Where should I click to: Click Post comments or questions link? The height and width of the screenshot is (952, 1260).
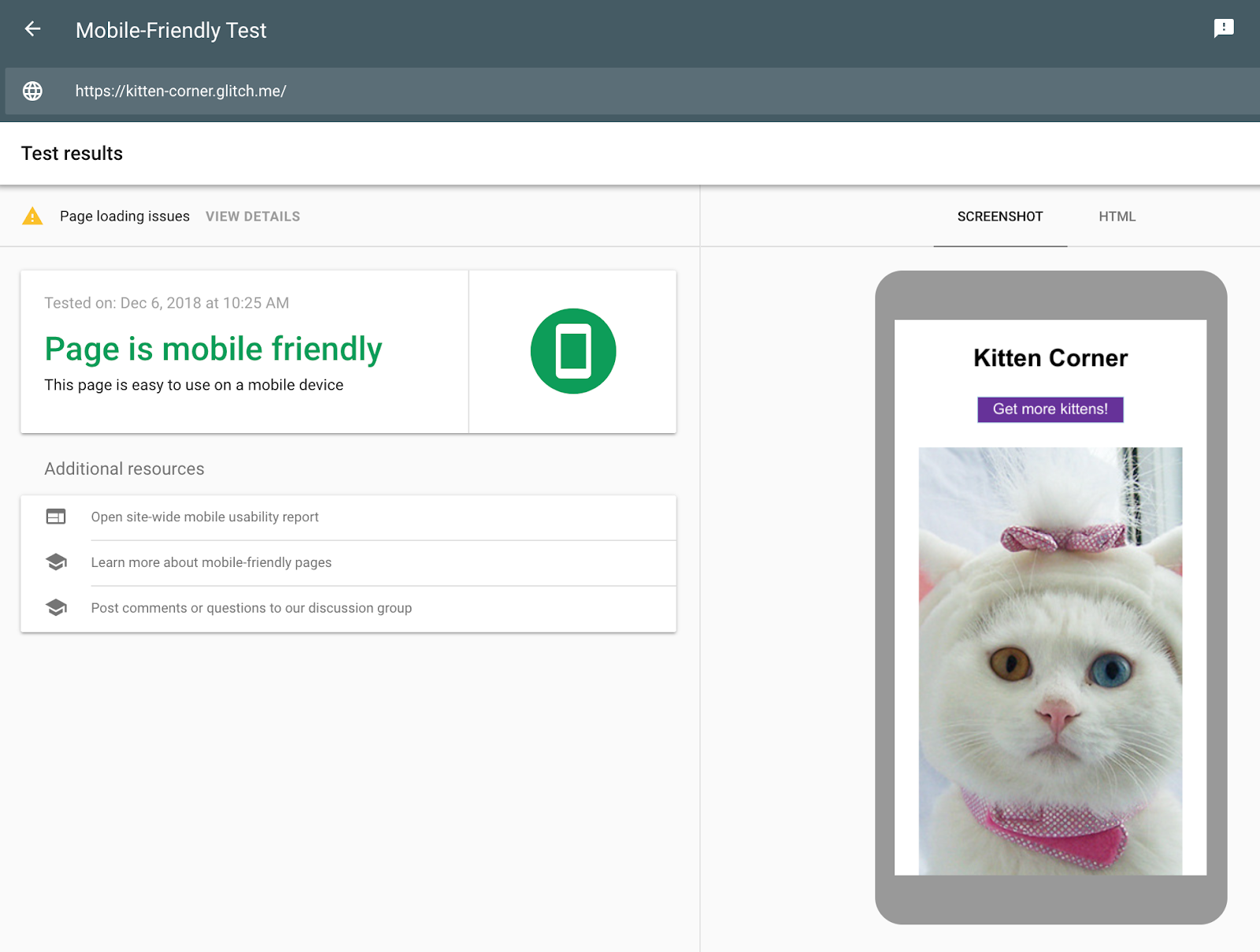pyautogui.click(x=251, y=607)
